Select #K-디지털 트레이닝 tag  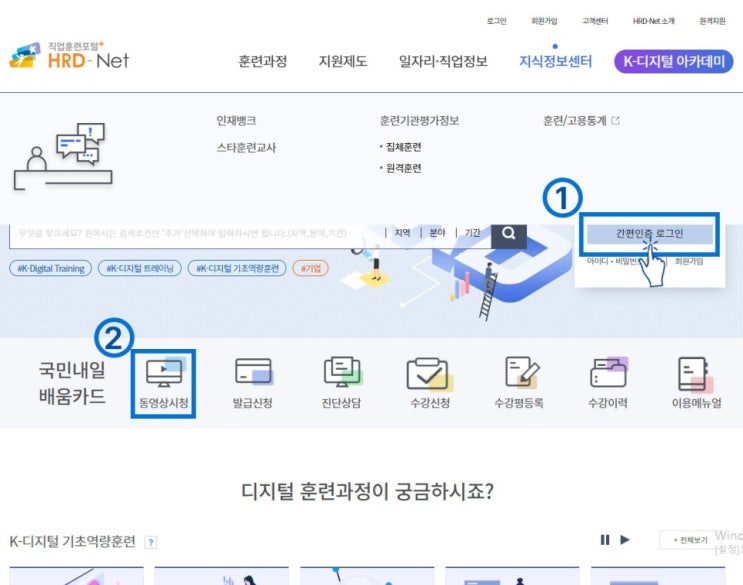coord(140,269)
